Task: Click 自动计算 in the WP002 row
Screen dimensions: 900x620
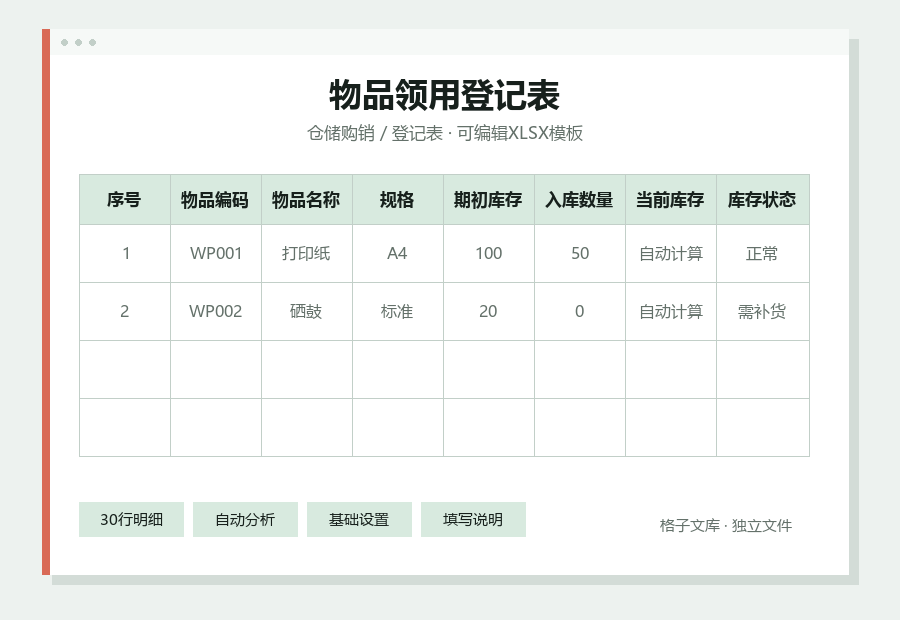Action: click(670, 311)
